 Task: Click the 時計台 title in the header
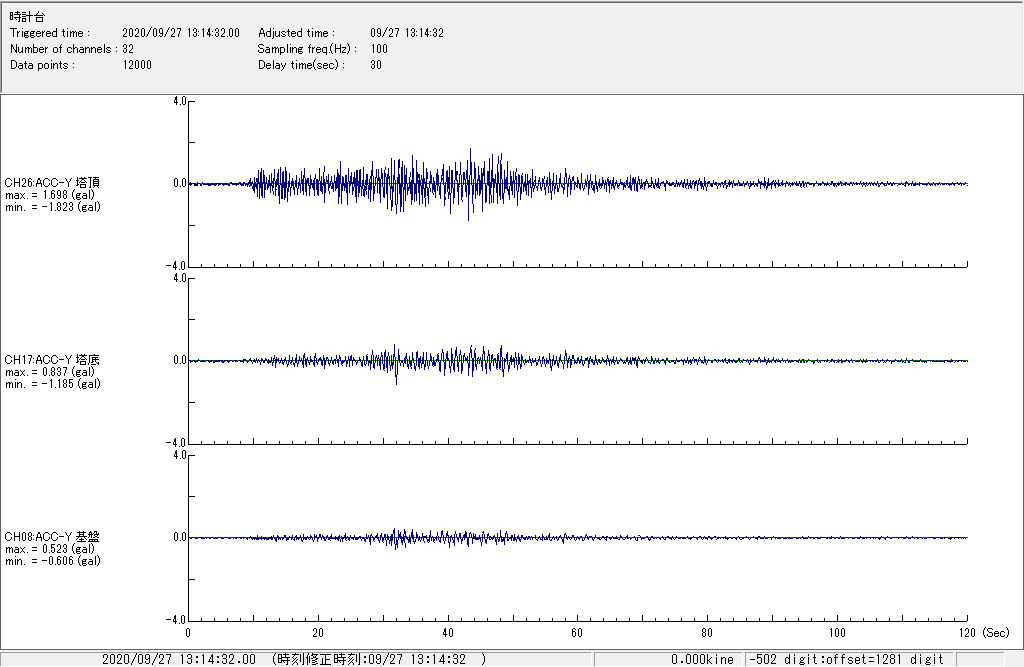(27, 18)
